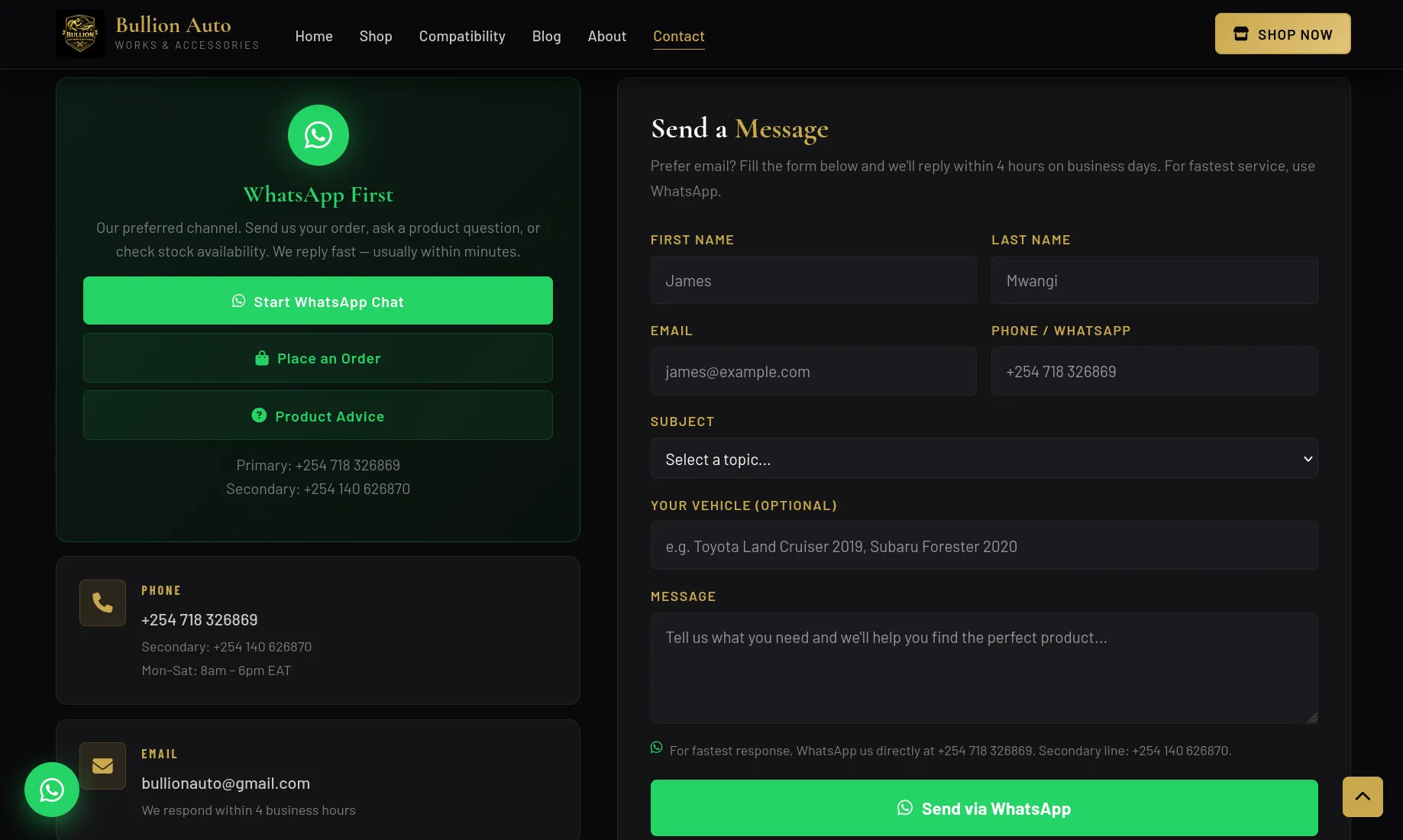
Task: Select the About menu item
Action: (x=606, y=36)
